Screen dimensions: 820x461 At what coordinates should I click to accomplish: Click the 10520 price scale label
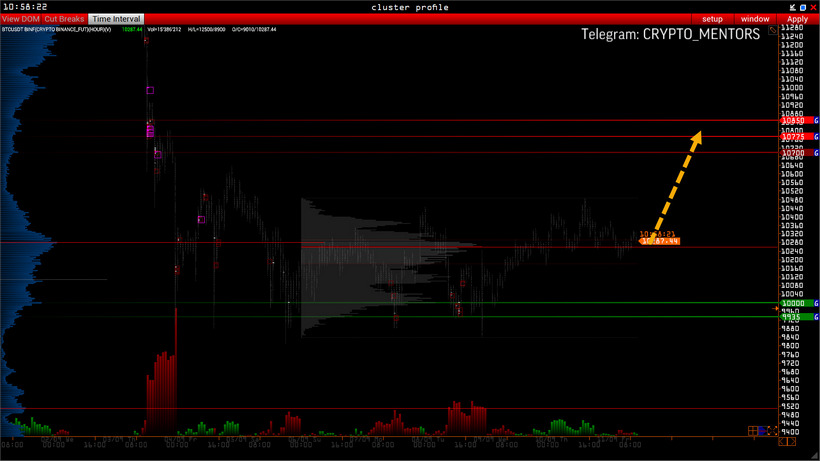(x=792, y=191)
